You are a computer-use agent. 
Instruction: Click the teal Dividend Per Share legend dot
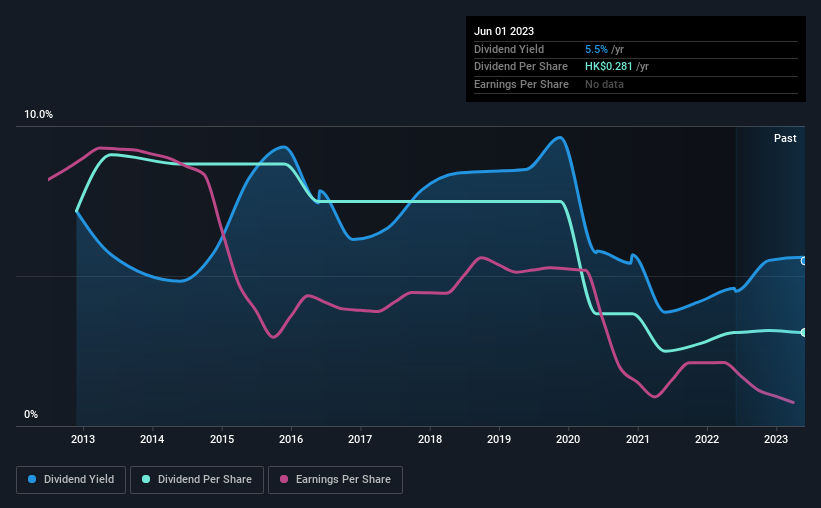146,479
